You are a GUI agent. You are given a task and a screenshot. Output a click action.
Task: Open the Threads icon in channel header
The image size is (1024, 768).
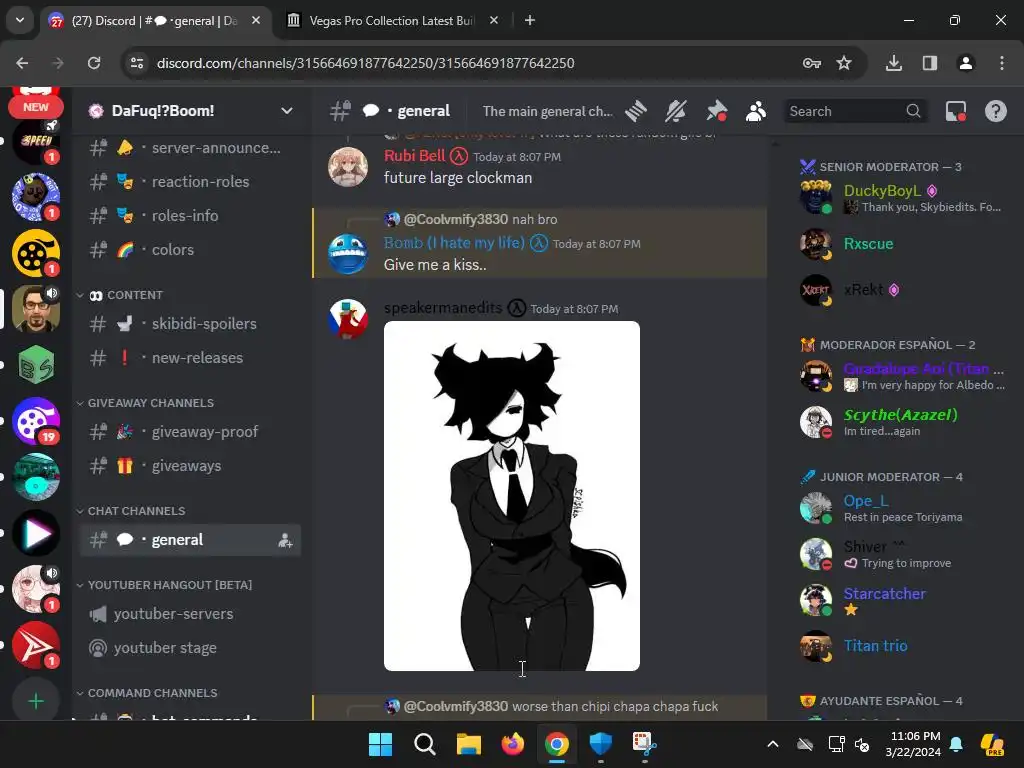[635, 111]
